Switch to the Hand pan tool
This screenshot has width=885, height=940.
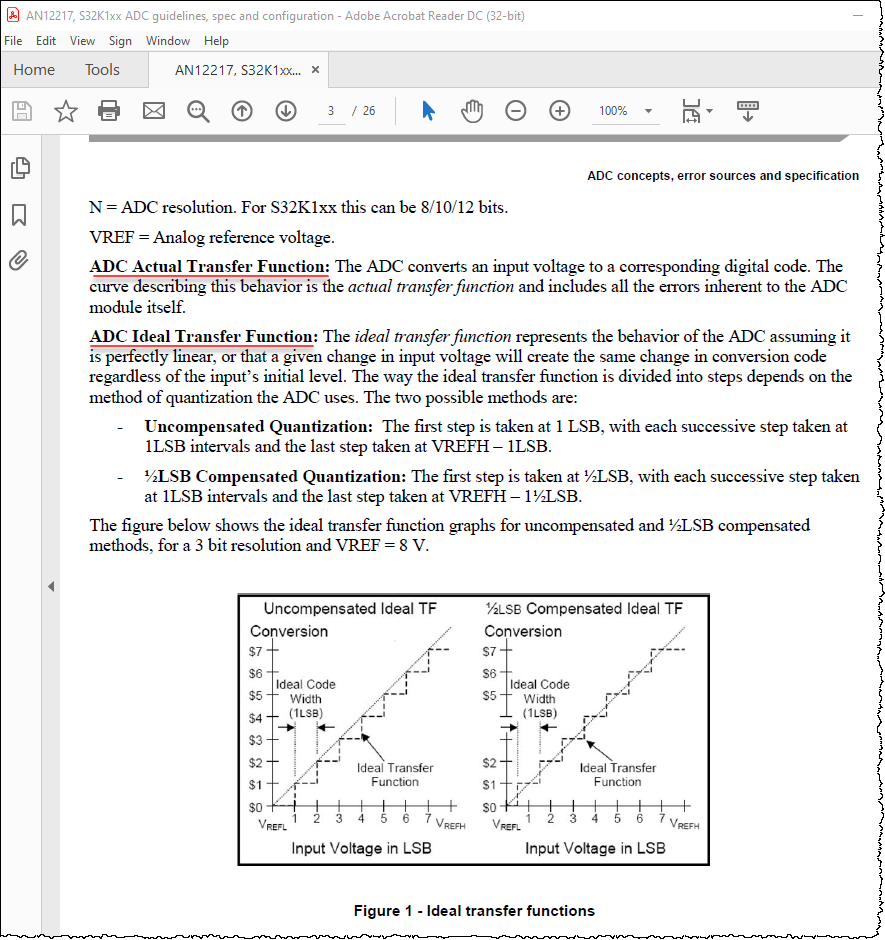tap(472, 111)
